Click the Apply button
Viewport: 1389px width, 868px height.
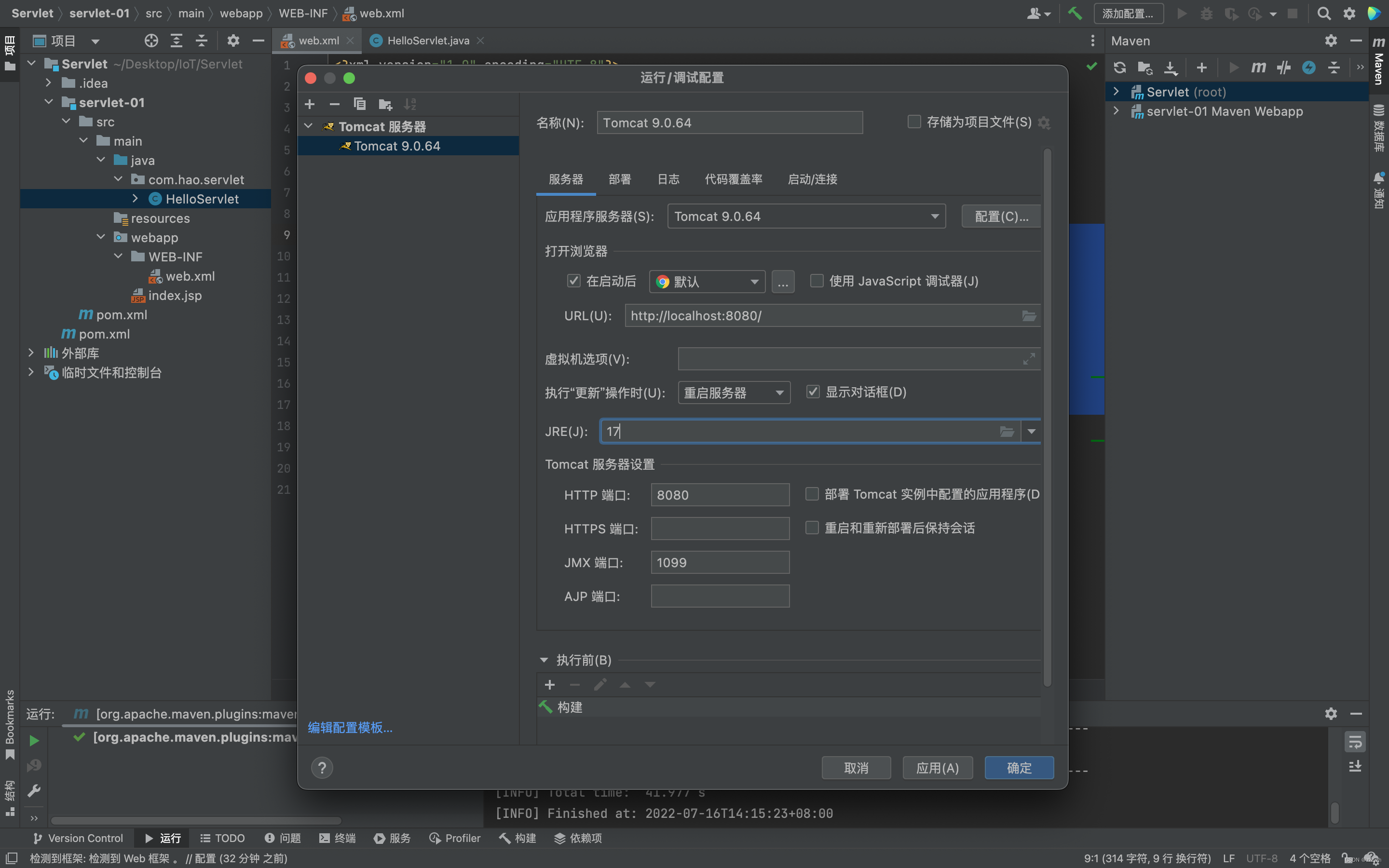point(937,768)
